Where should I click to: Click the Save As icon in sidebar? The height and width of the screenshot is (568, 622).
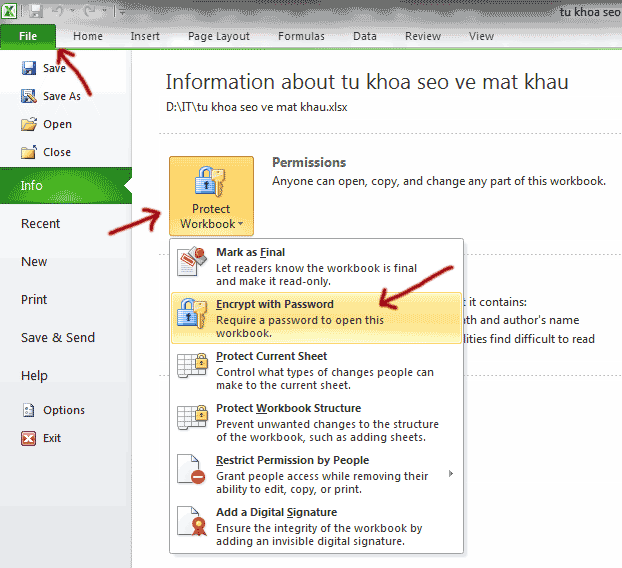pyautogui.click(x=29, y=96)
